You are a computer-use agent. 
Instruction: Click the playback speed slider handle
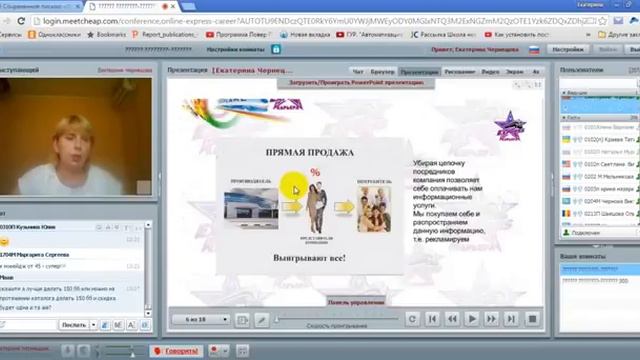pos(277,319)
